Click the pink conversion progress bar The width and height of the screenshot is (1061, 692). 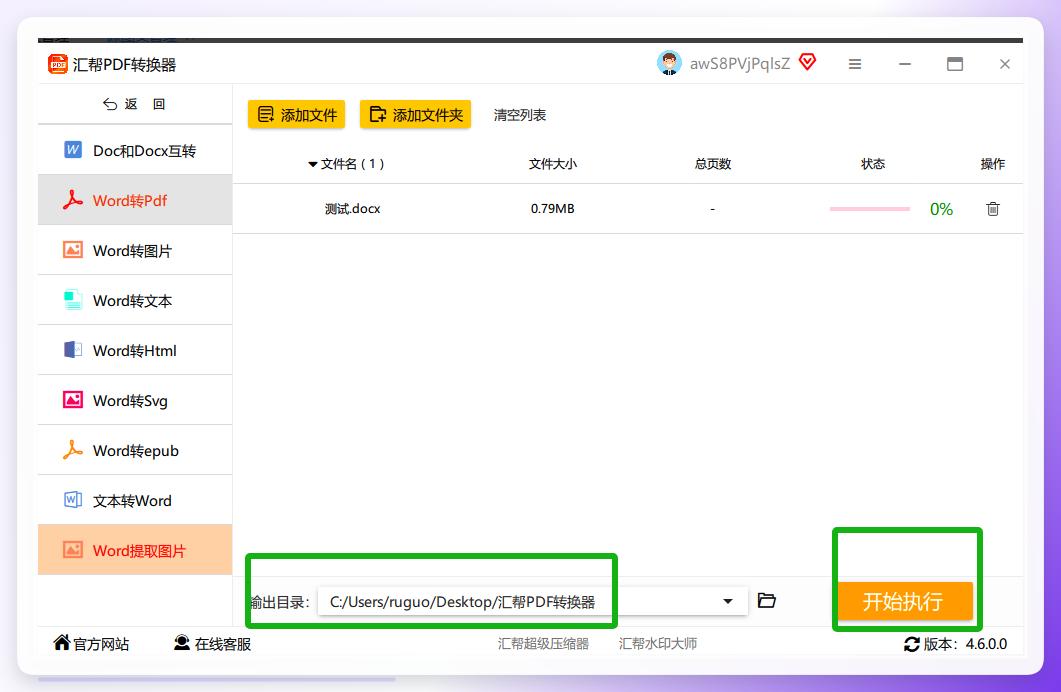[x=870, y=209]
